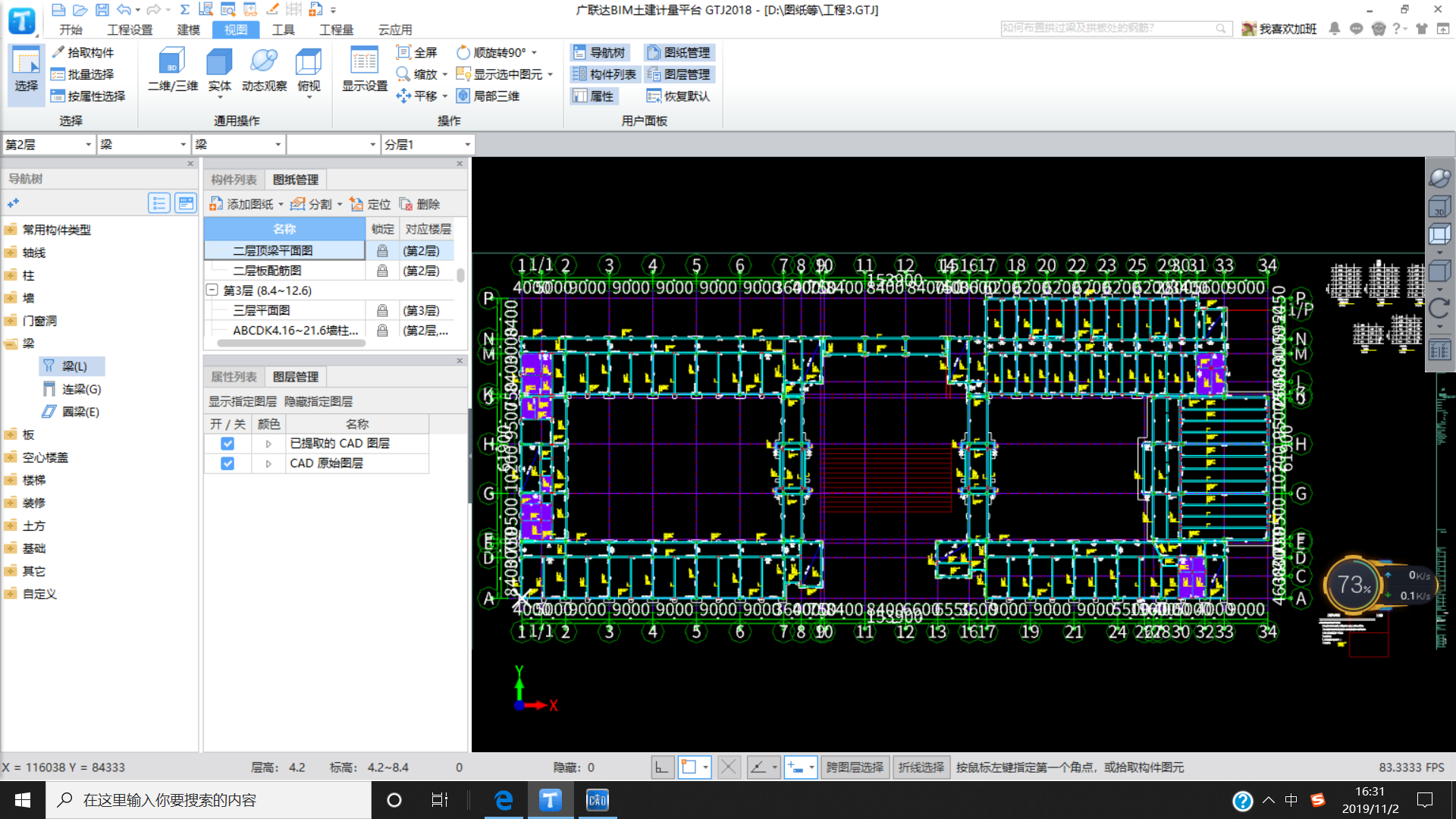This screenshot has width=1456, height=819.
Task: Open the 工程量 ribbon tab
Action: click(336, 30)
